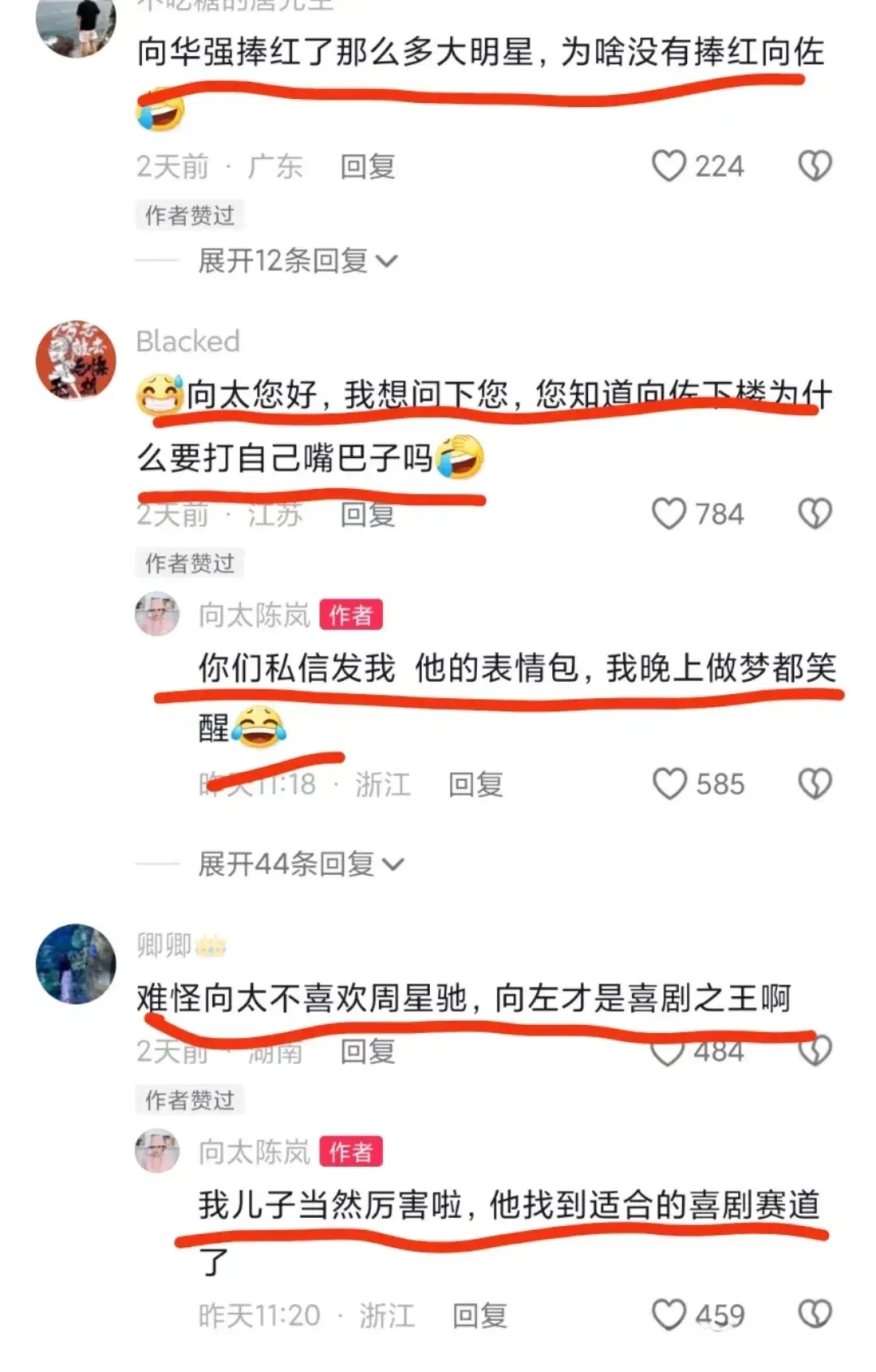876x1372 pixels.
Task: Open Blacked's profile avatar
Action: coord(76,360)
